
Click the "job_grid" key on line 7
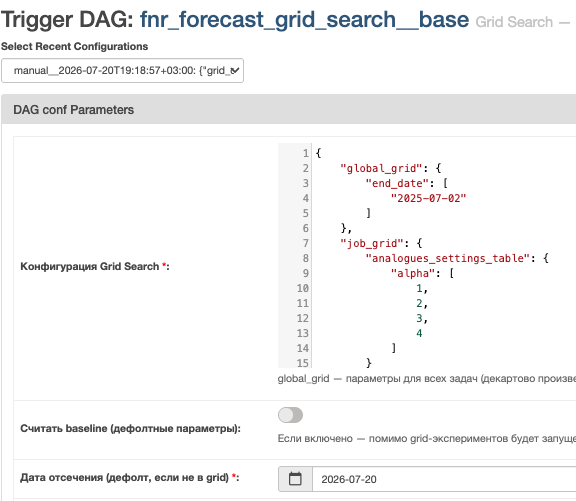point(372,243)
